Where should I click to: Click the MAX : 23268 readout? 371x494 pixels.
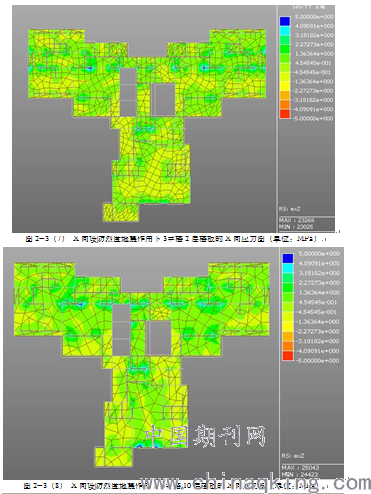[297, 220]
